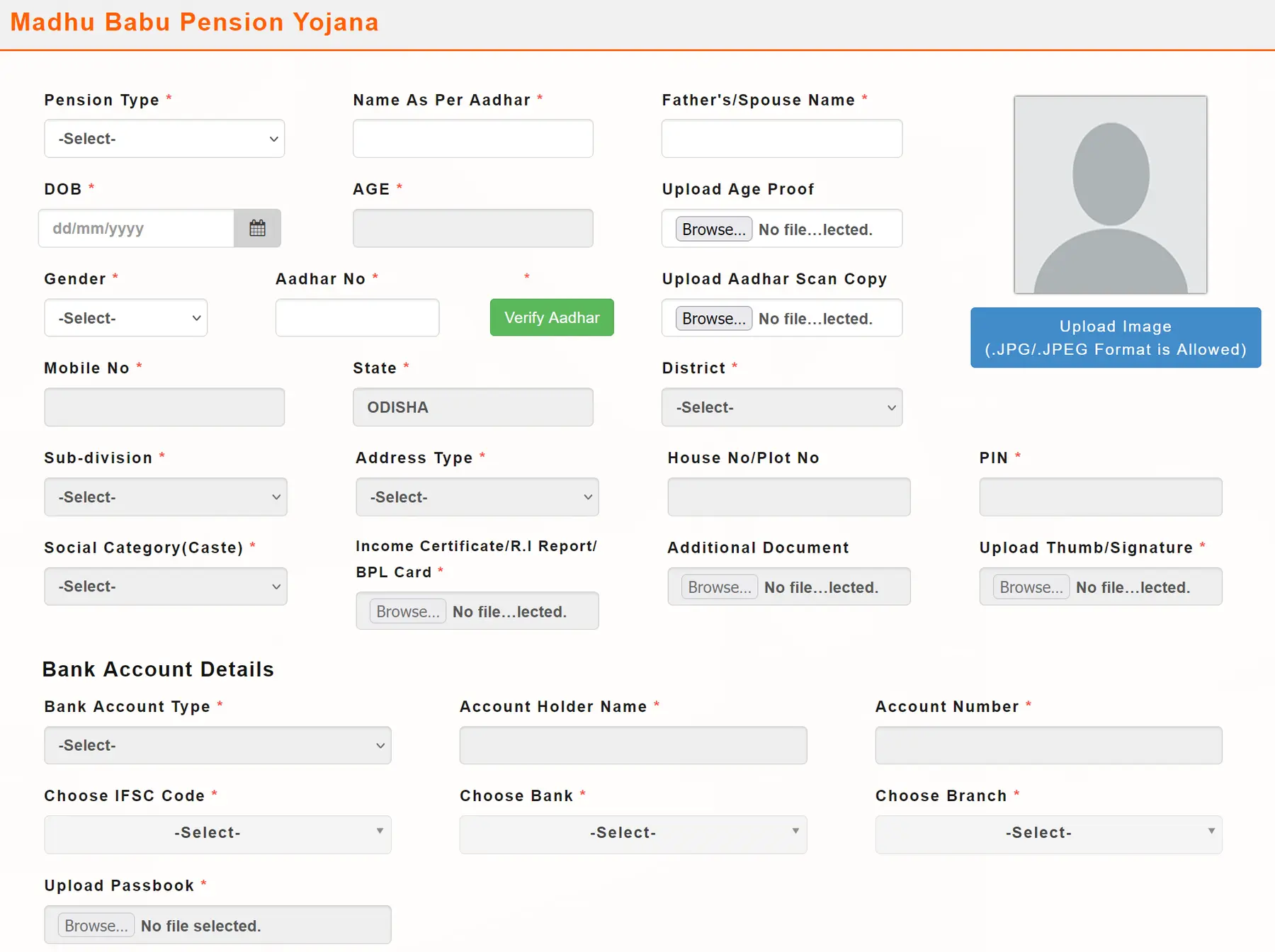This screenshot has height=952, width=1275.
Task: Browse a file for Aadhar Scan Copy
Action: click(x=713, y=318)
